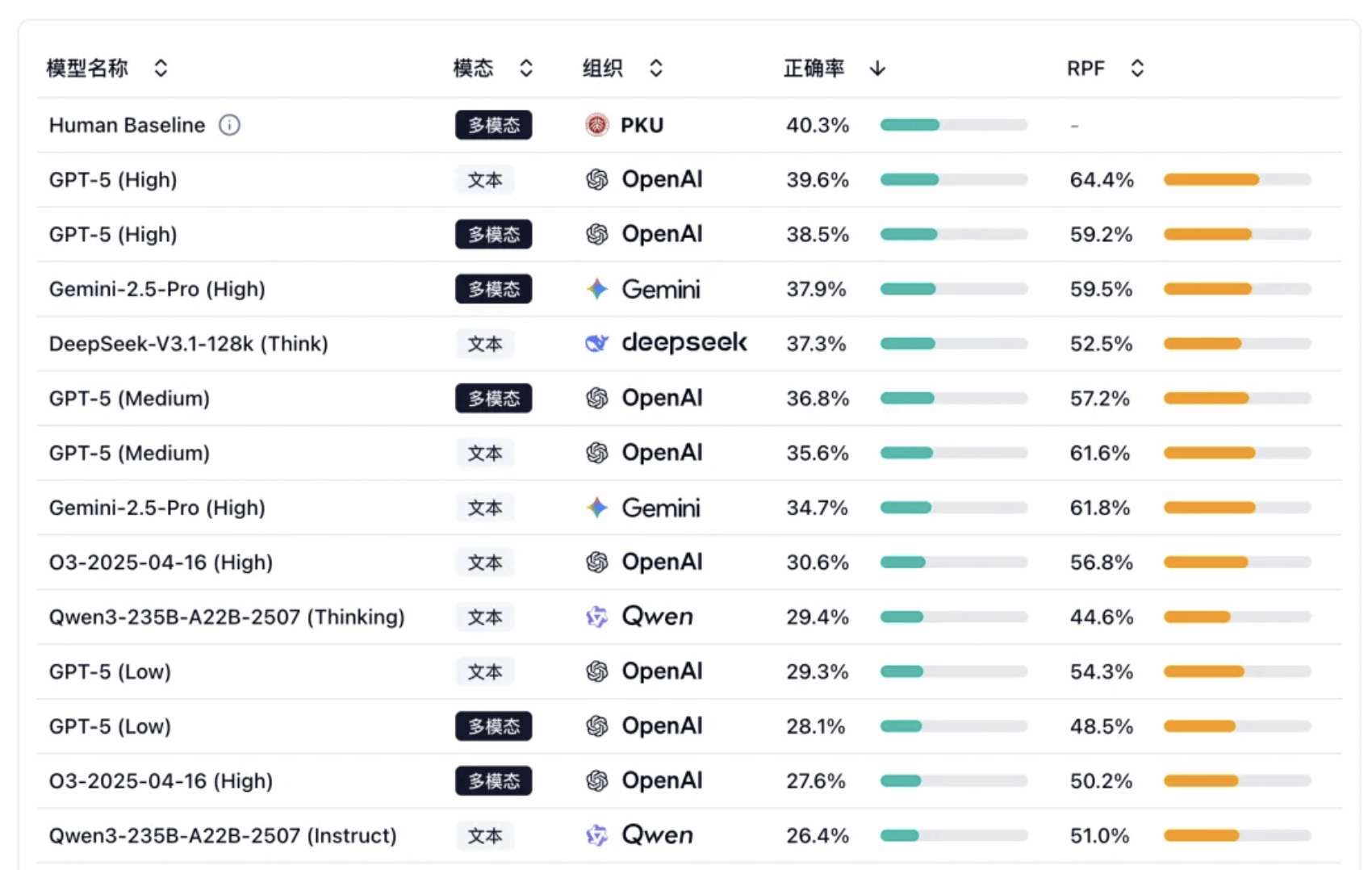The height and width of the screenshot is (870, 1372).
Task: Click the RPF column header label
Action: pos(1085,69)
